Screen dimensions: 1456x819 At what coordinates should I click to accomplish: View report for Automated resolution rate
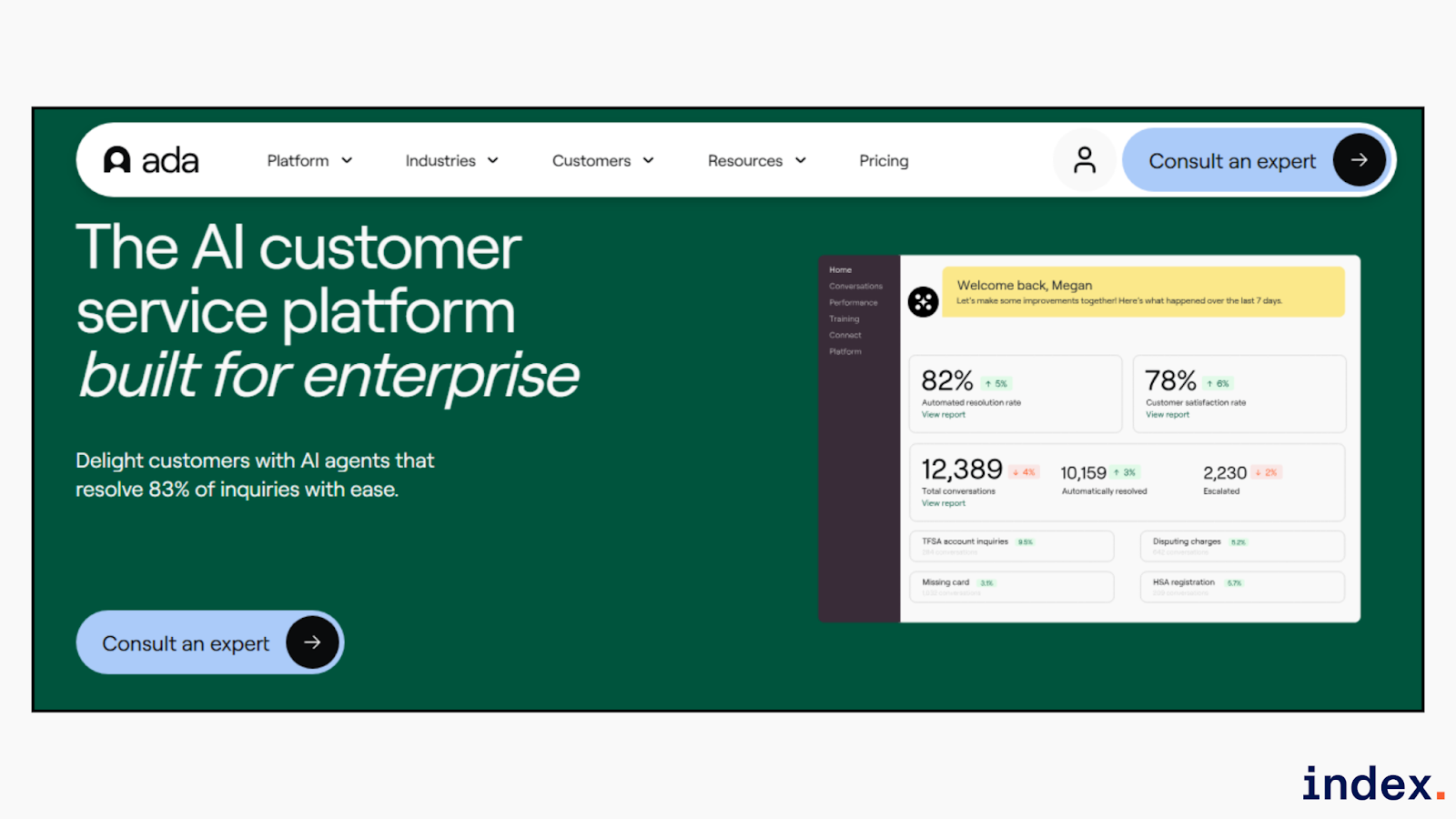coord(944,415)
